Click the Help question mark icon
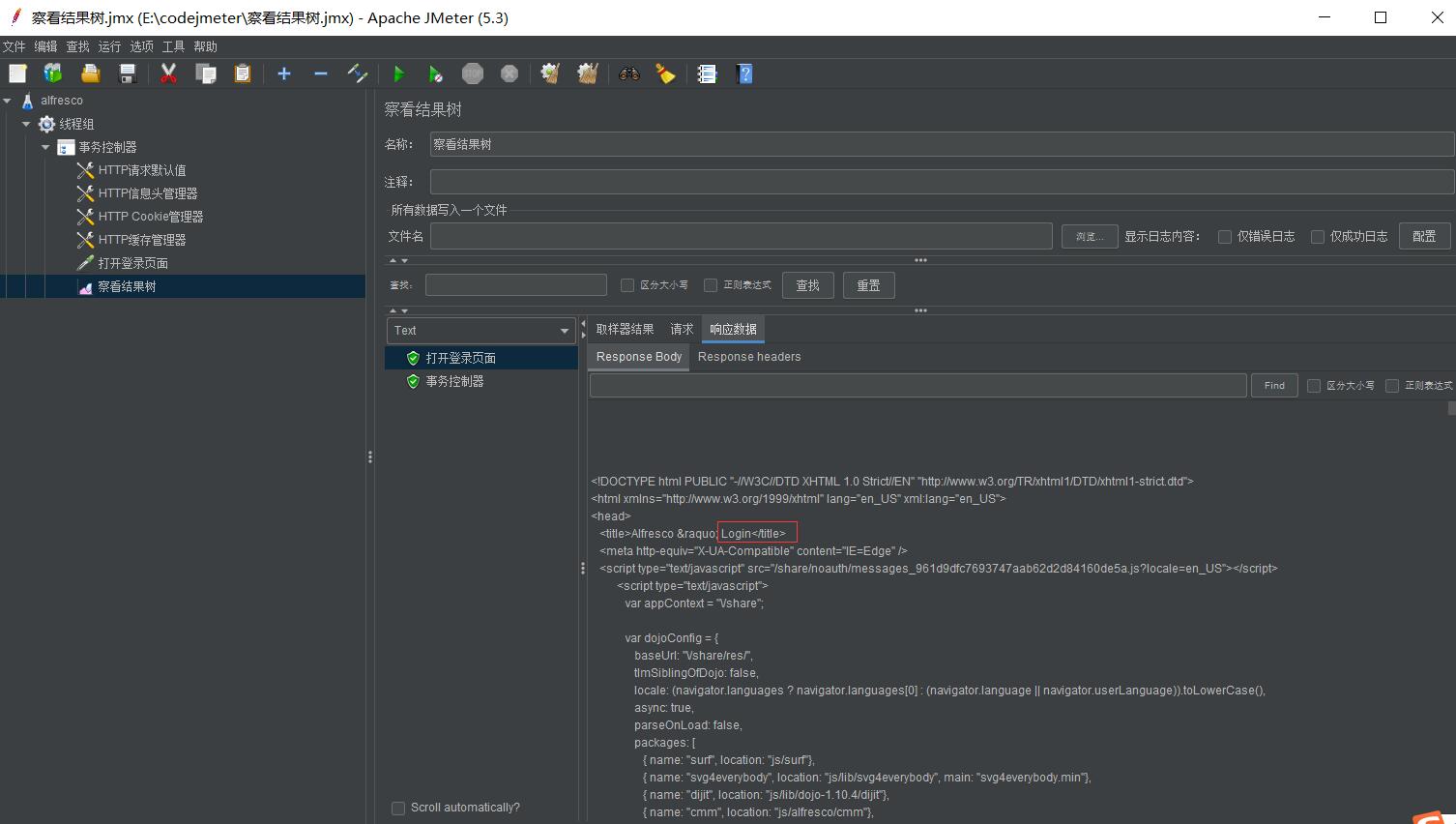1456x824 pixels. 743,74
